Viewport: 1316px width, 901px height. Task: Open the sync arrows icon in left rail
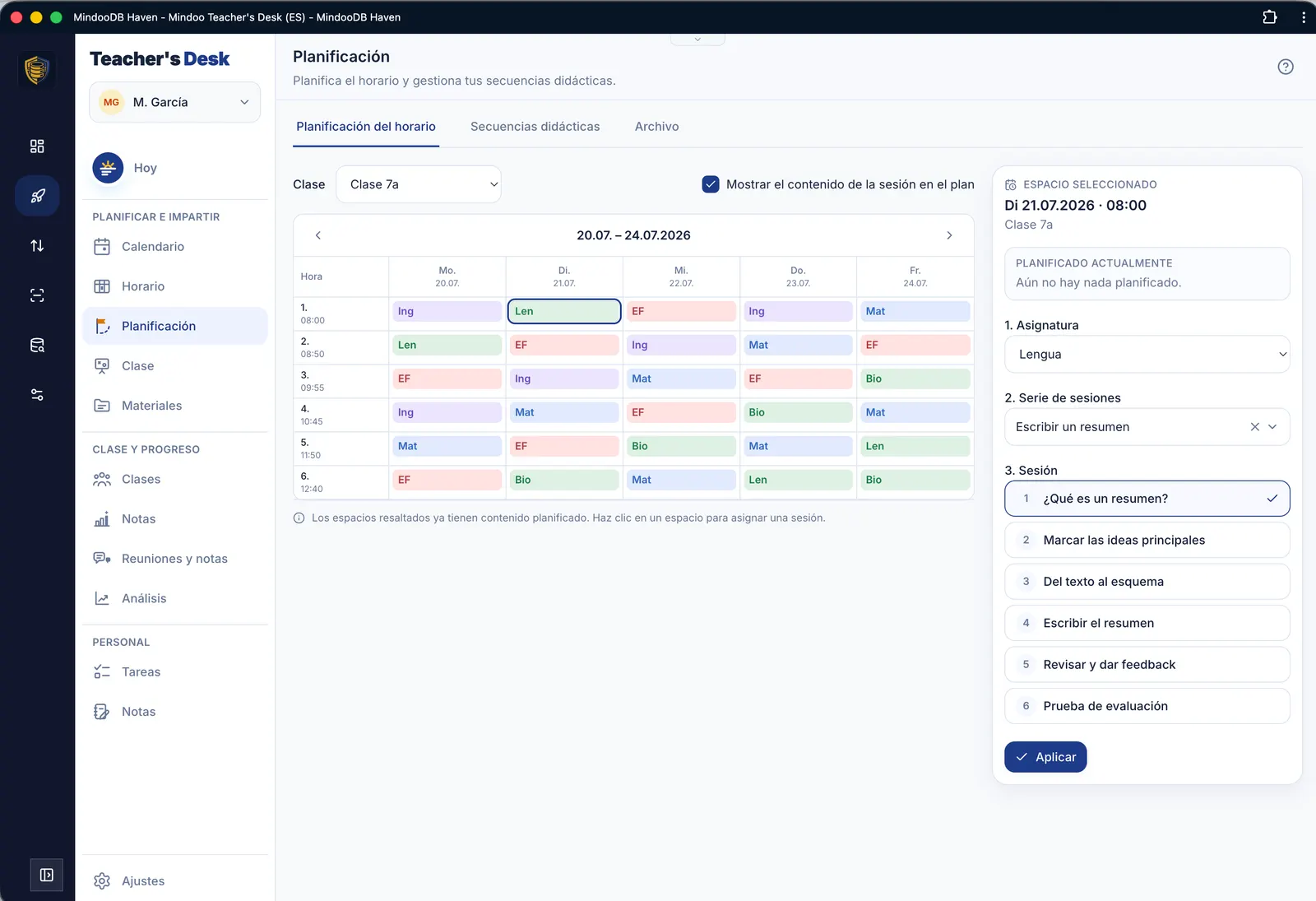(x=37, y=246)
